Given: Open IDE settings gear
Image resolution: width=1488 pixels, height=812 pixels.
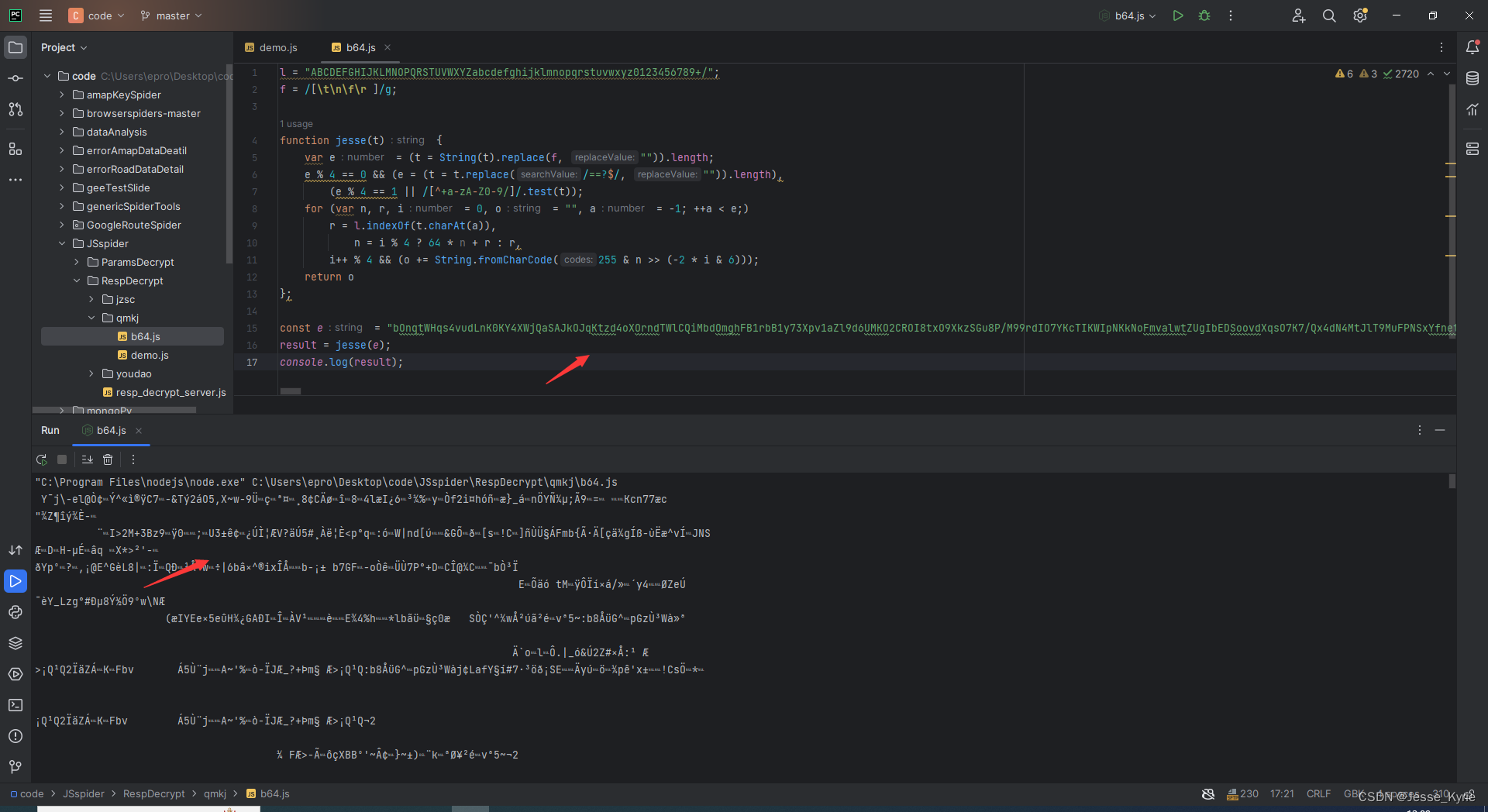Looking at the screenshot, I should click(x=1360, y=15).
